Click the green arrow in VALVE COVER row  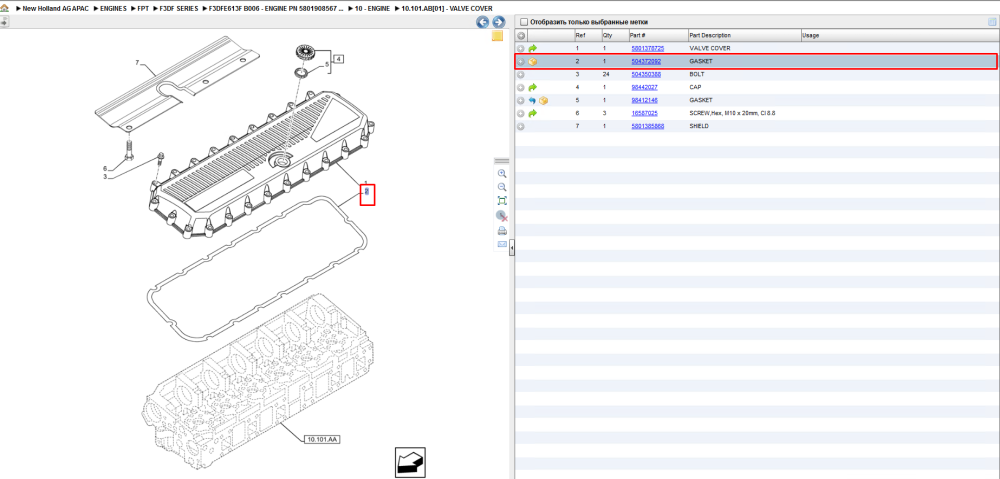(533, 48)
